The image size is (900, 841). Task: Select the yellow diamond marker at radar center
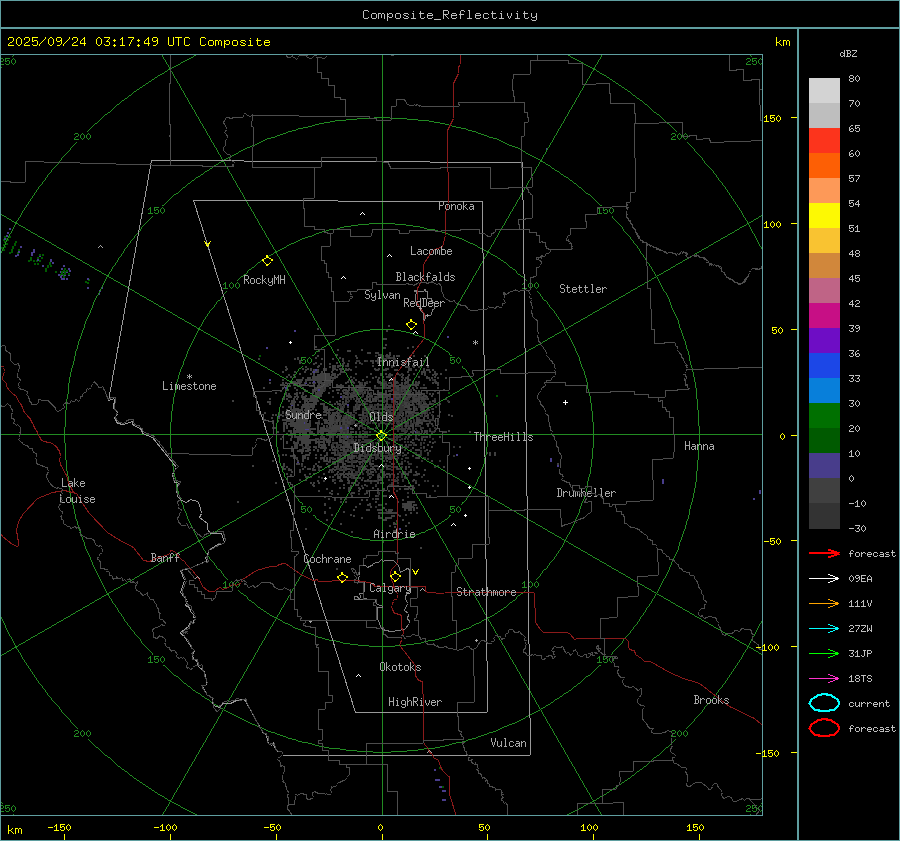(x=381, y=435)
